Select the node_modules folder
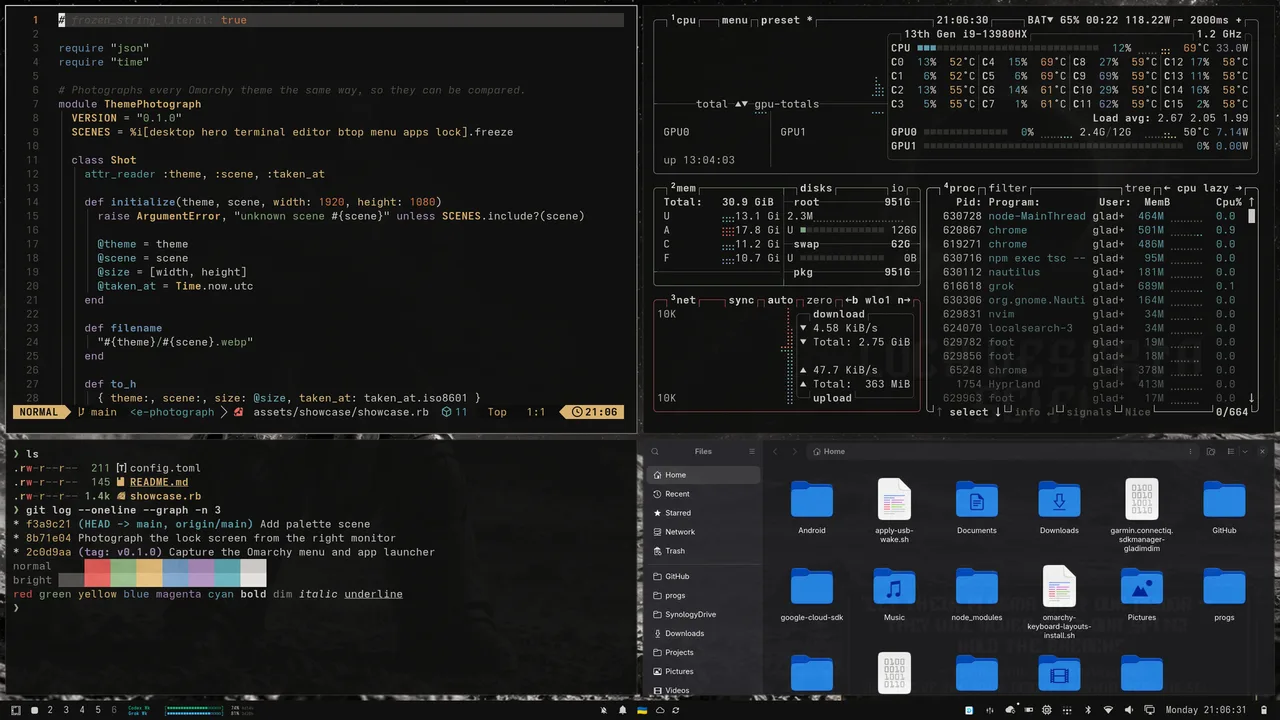1280x720 pixels. [x=977, y=587]
